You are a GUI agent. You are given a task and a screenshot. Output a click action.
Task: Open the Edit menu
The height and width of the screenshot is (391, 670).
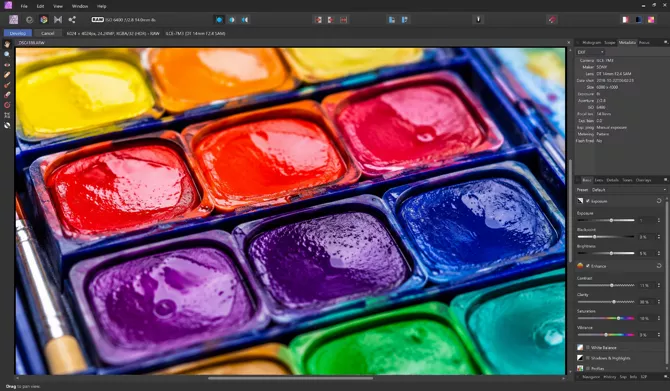tap(40, 6)
